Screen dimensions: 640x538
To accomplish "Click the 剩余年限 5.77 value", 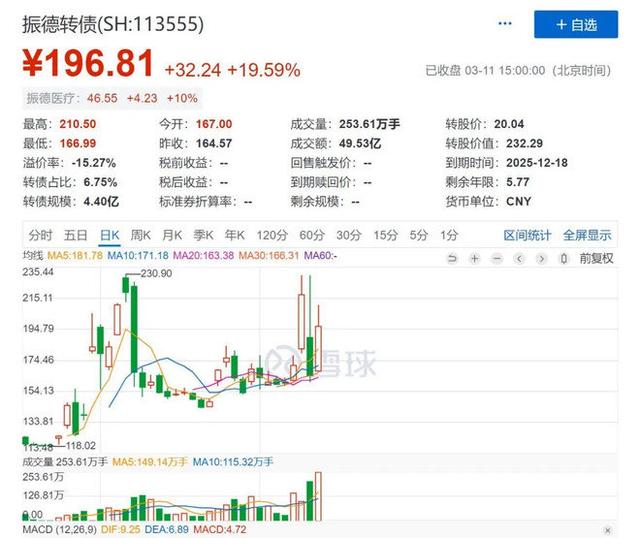I will click(x=518, y=182).
